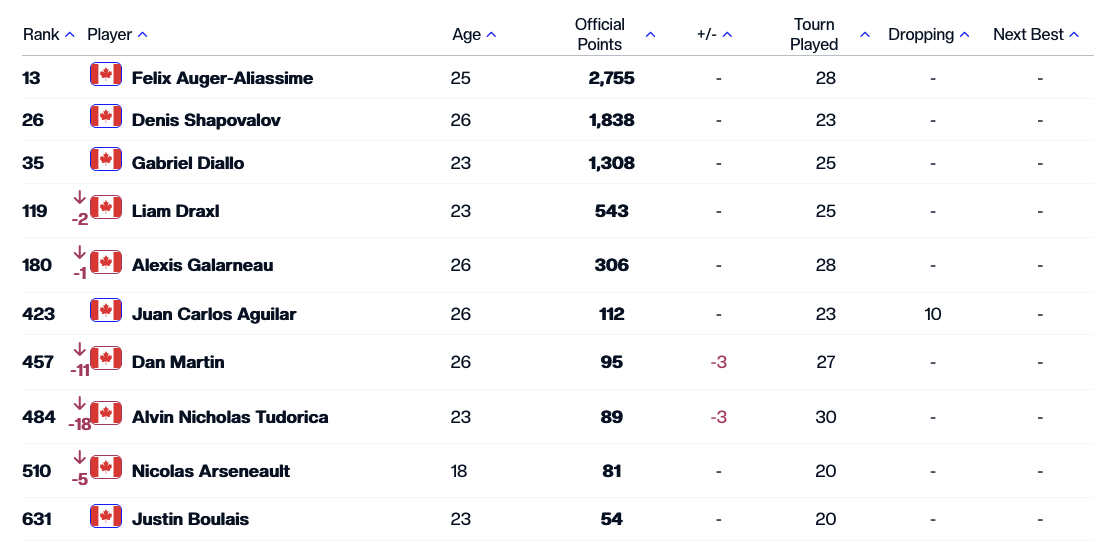Sort by the +/- column arrow
Screen dimensions: 1114x560
point(727,35)
